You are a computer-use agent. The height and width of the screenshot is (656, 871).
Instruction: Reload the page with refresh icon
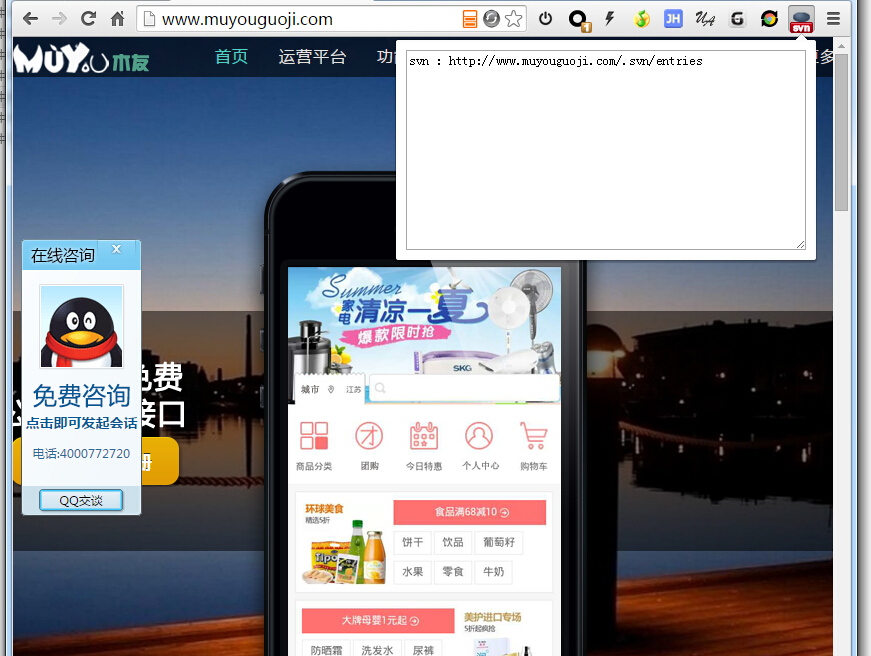click(x=88, y=19)
